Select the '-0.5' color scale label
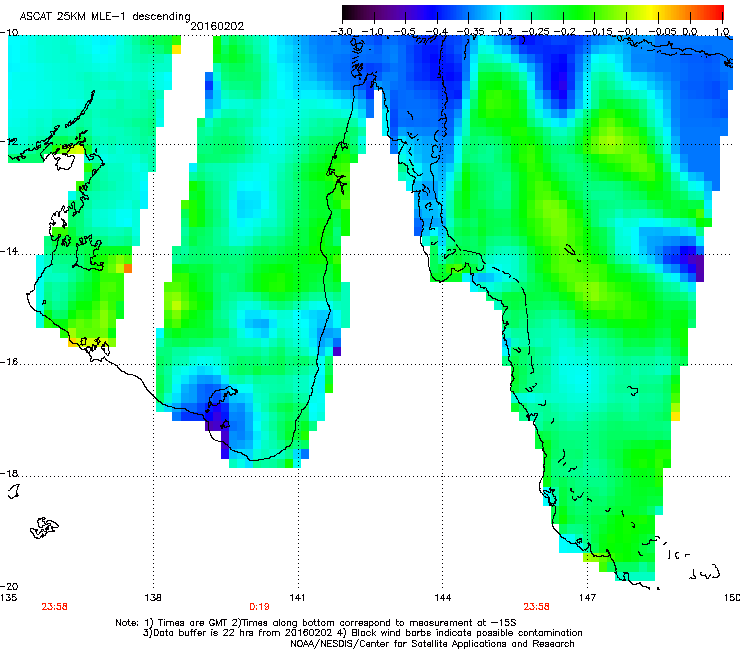 [x=404, y=32]
